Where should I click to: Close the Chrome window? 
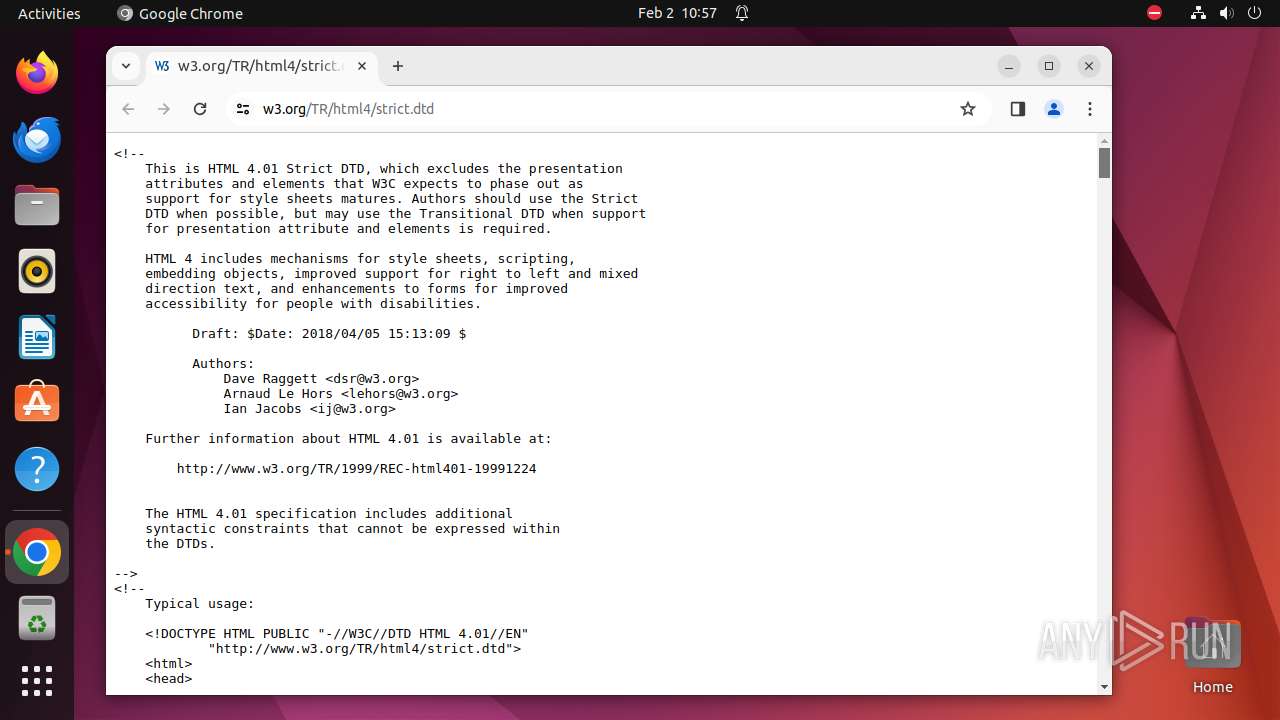(1089, 66)
